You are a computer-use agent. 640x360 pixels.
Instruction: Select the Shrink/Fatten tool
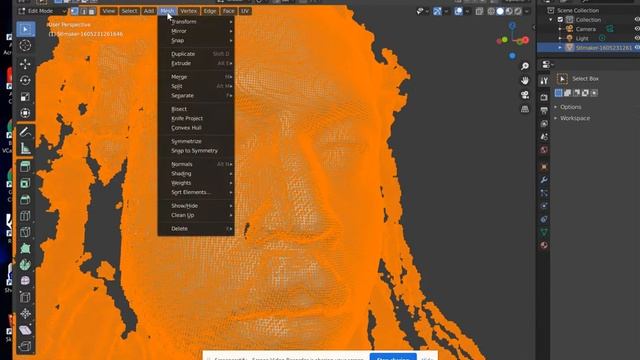(25, 313)
